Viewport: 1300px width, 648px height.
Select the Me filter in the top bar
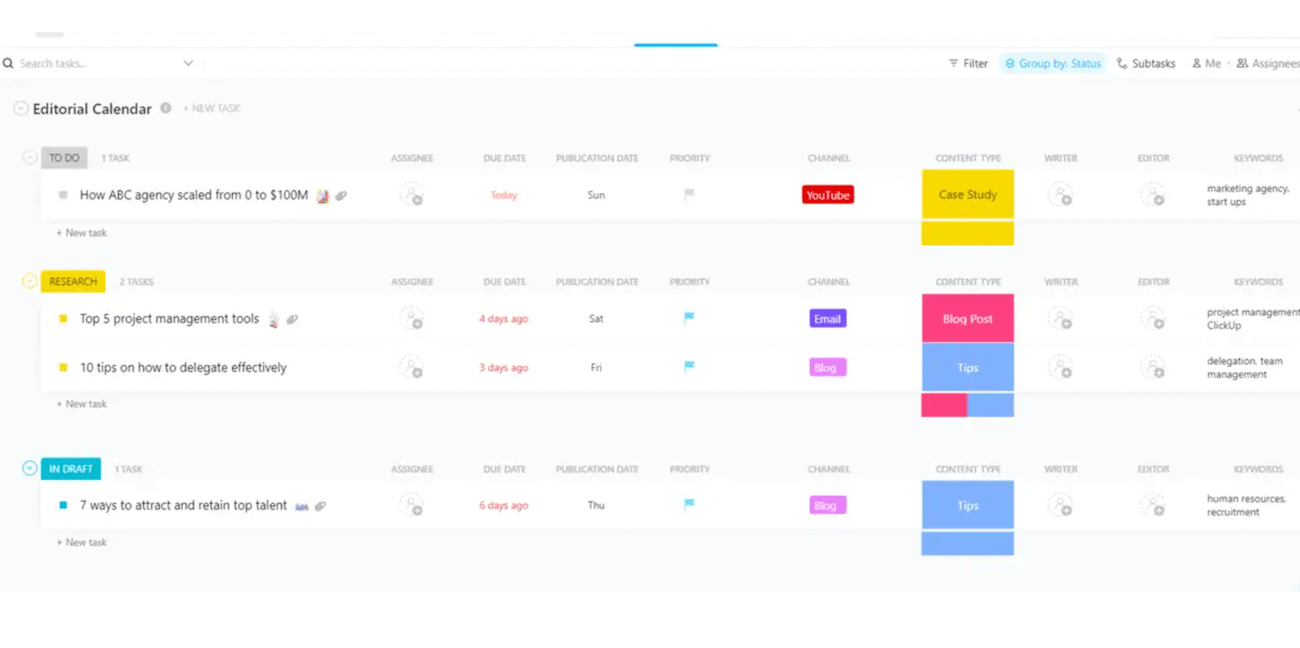1206,62
